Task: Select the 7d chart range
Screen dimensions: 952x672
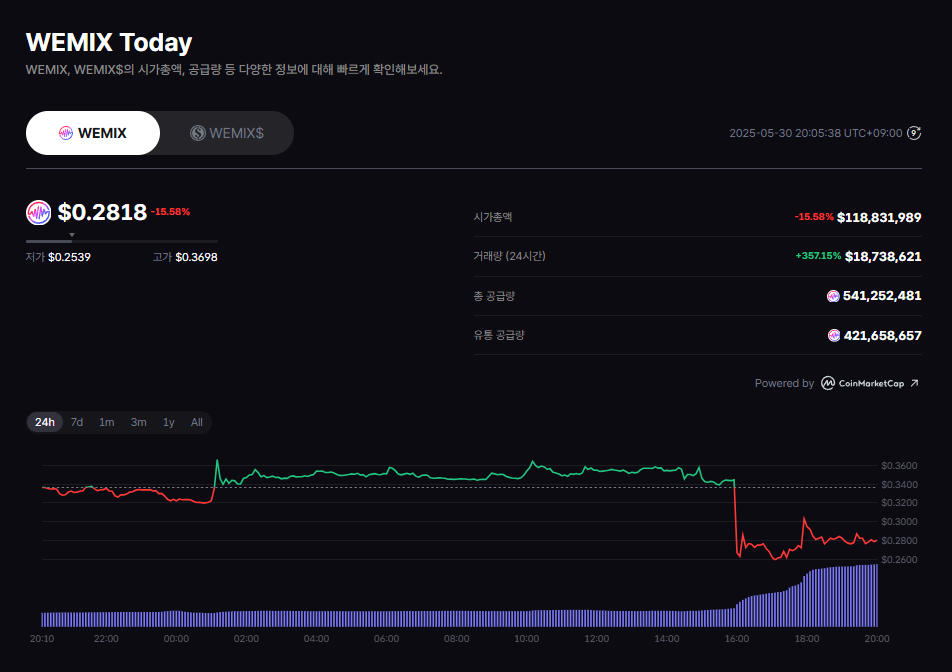Action: pos(76,422)
